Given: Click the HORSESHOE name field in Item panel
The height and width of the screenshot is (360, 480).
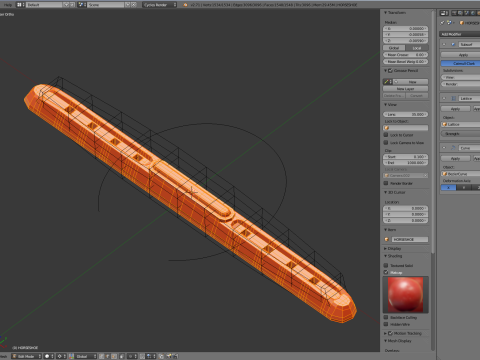Looking at the screenshot, I should (409, 239).
